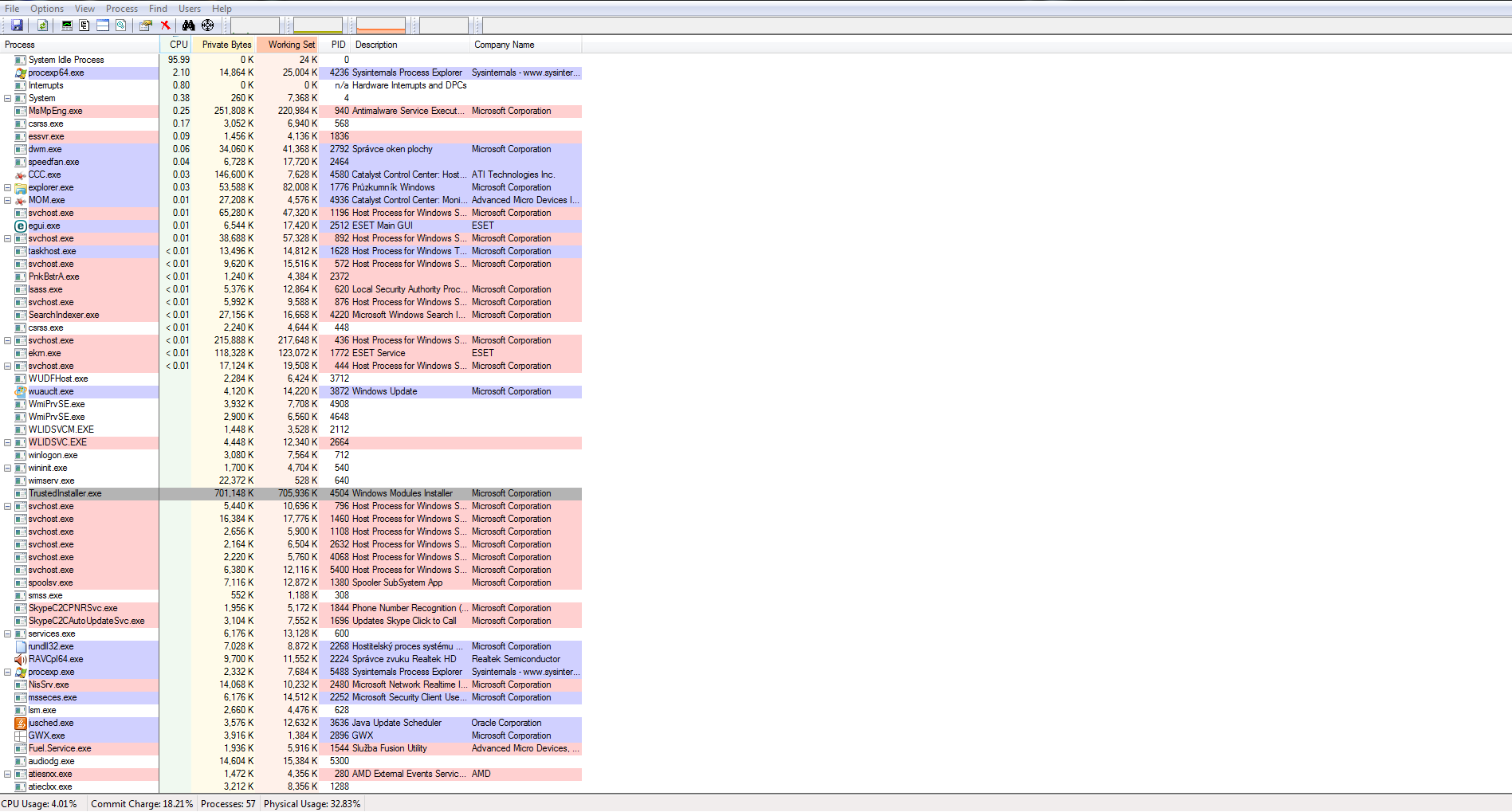Open the Find menu
Viewport: 1512px width, 812px height.
click(x=159, y=9)
